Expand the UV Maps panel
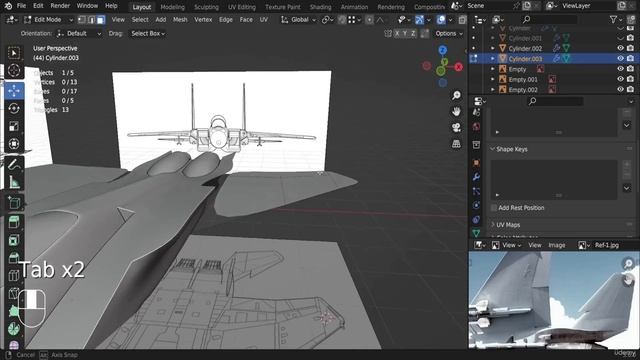The image size is (640, 360). click(508, 224)
